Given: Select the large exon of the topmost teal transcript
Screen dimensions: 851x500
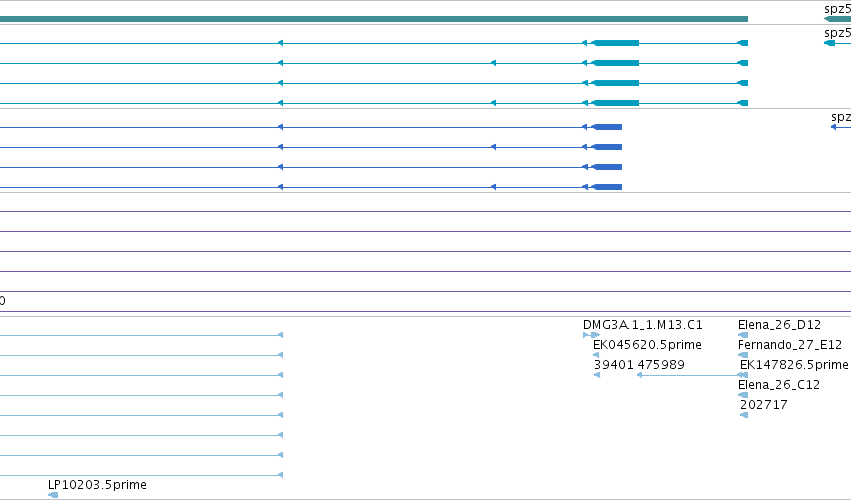Looking at the screenshot, I should [615, 43].
